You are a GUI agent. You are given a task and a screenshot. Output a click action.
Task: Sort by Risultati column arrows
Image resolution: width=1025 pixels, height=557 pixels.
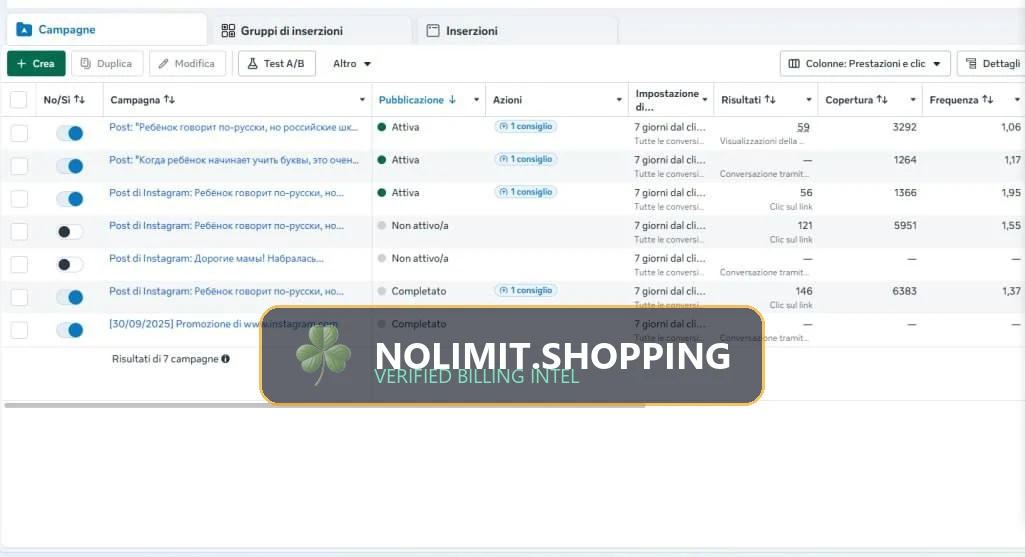tap(770, 99)
